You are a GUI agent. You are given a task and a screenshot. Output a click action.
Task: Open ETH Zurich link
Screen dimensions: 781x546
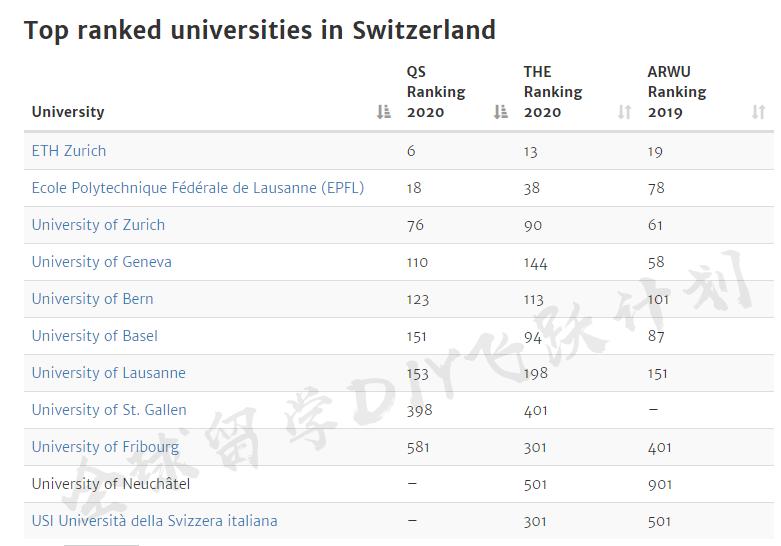[x=69, y=151]
